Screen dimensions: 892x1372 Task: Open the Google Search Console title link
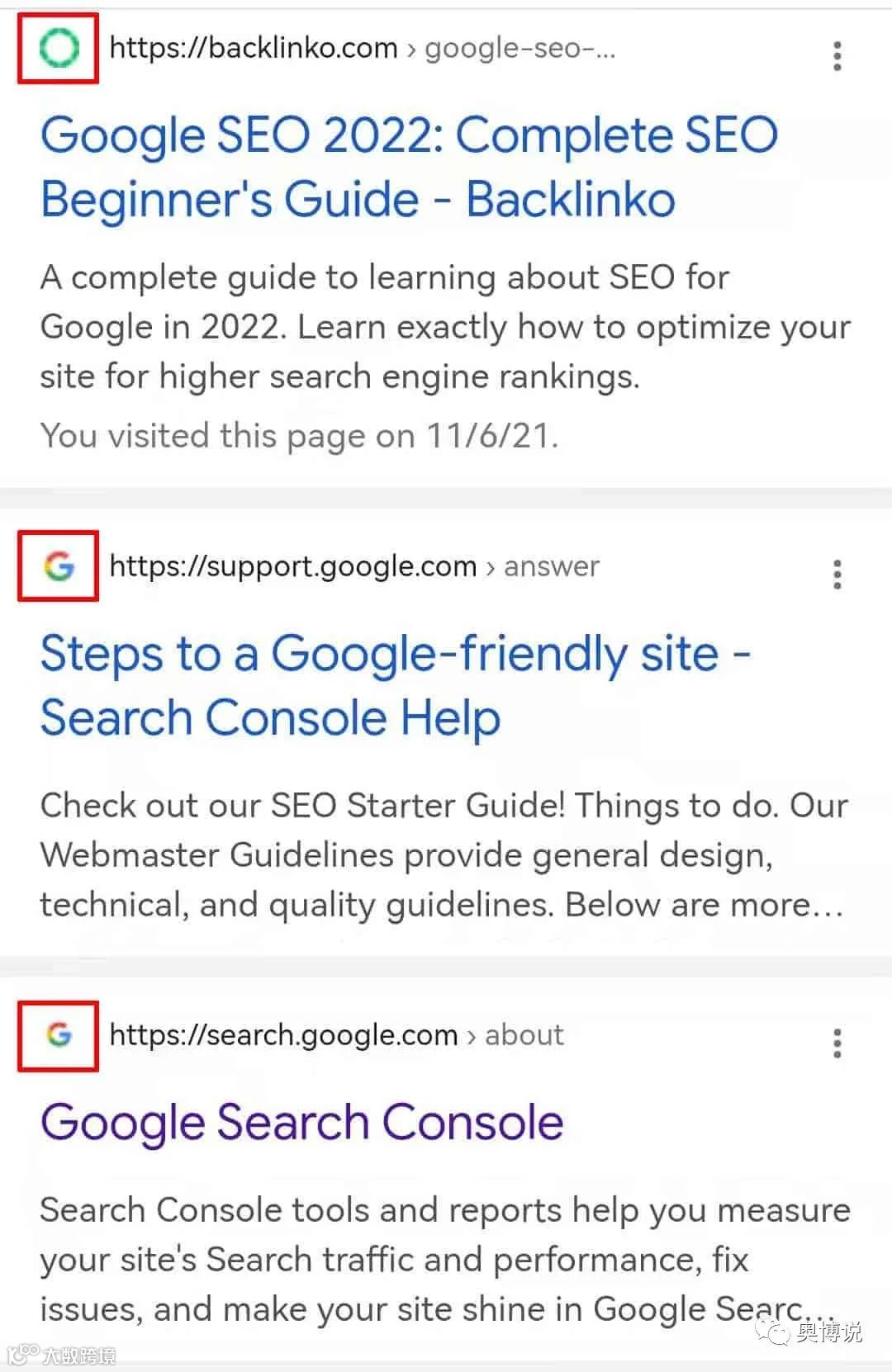[x=302, y=1122]
